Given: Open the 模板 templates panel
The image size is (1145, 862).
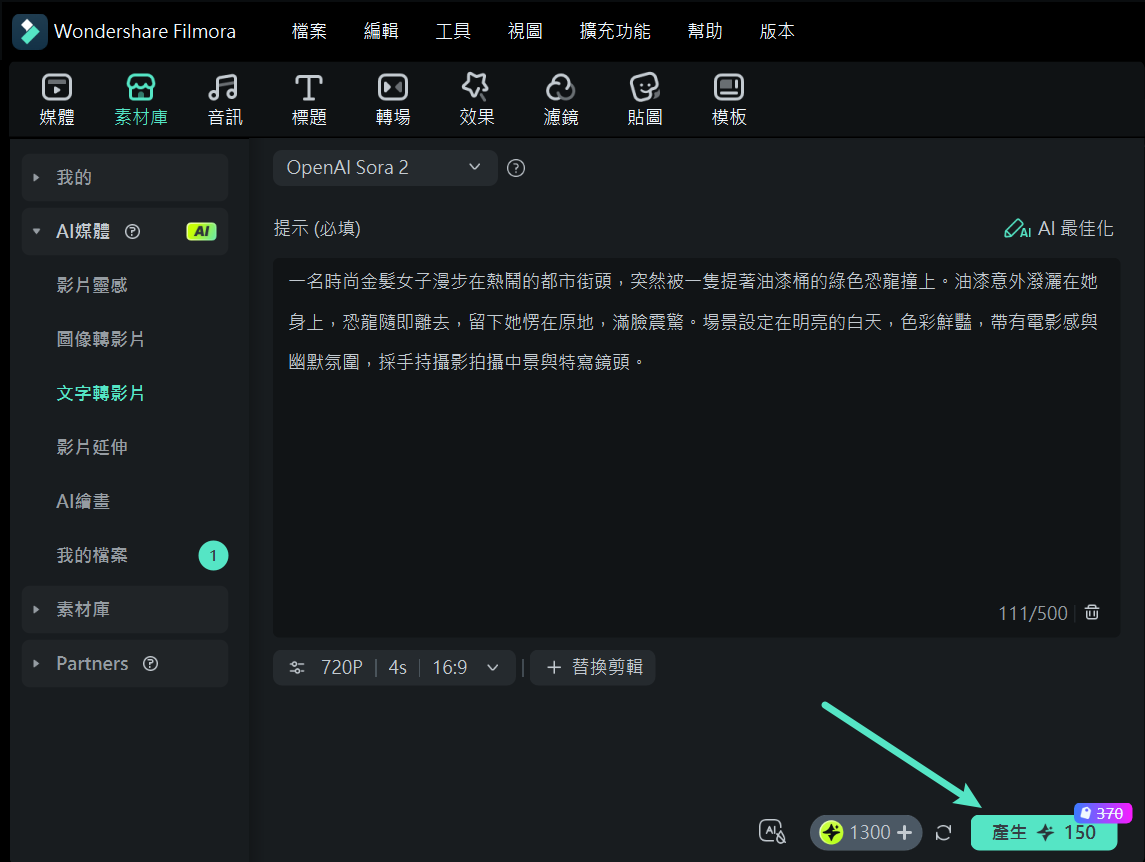Looking at the screenshot, I should pyautogui.click(x=729, y=97).
